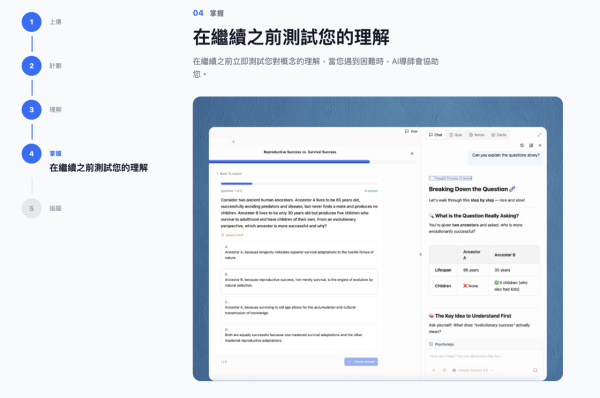Click the question progress bar
The height and width of the screenshot is (398, 600).
tap(299, 184)
